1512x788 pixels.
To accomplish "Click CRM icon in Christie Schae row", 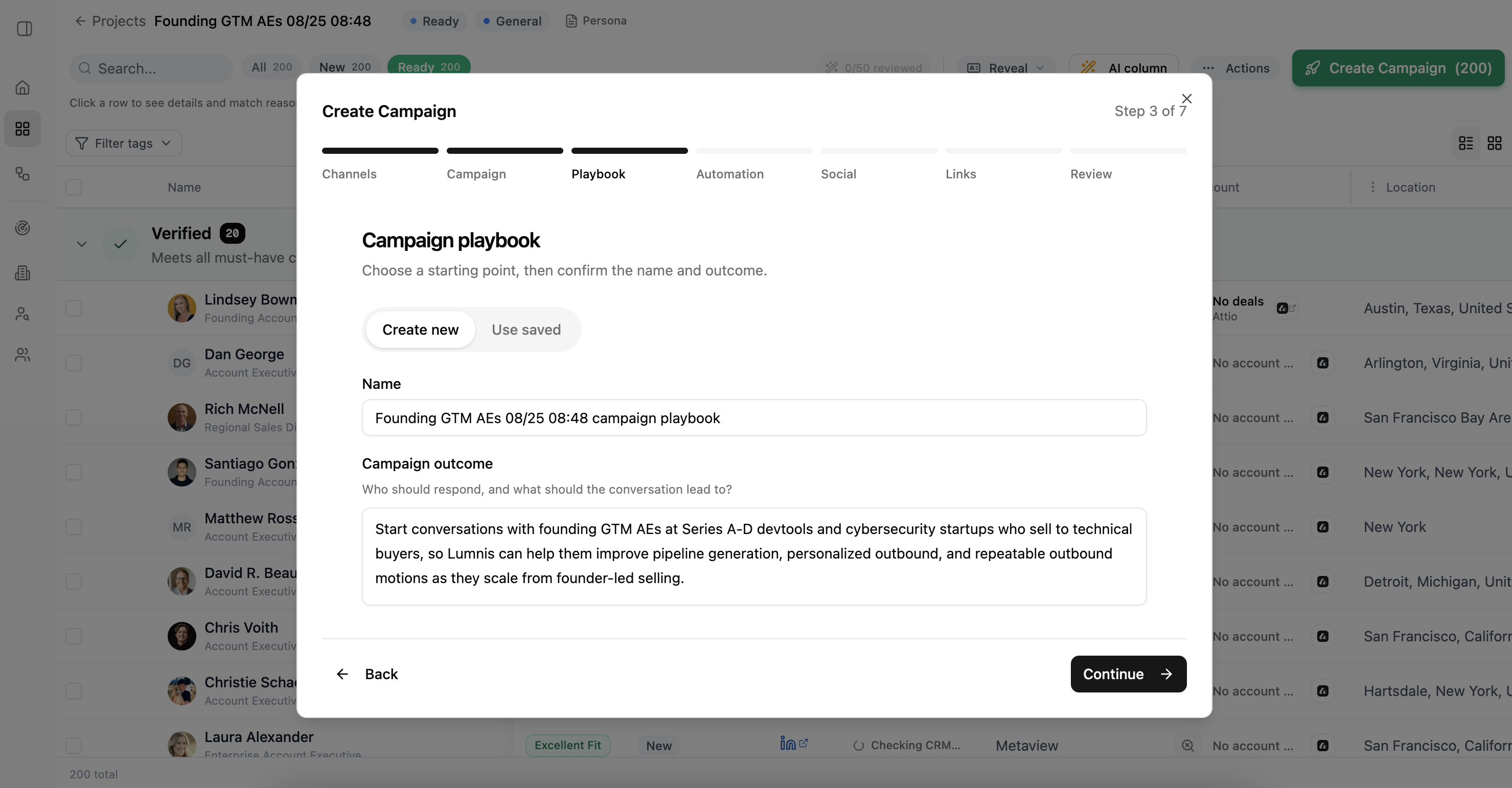I will click(x=1322, y=690).
